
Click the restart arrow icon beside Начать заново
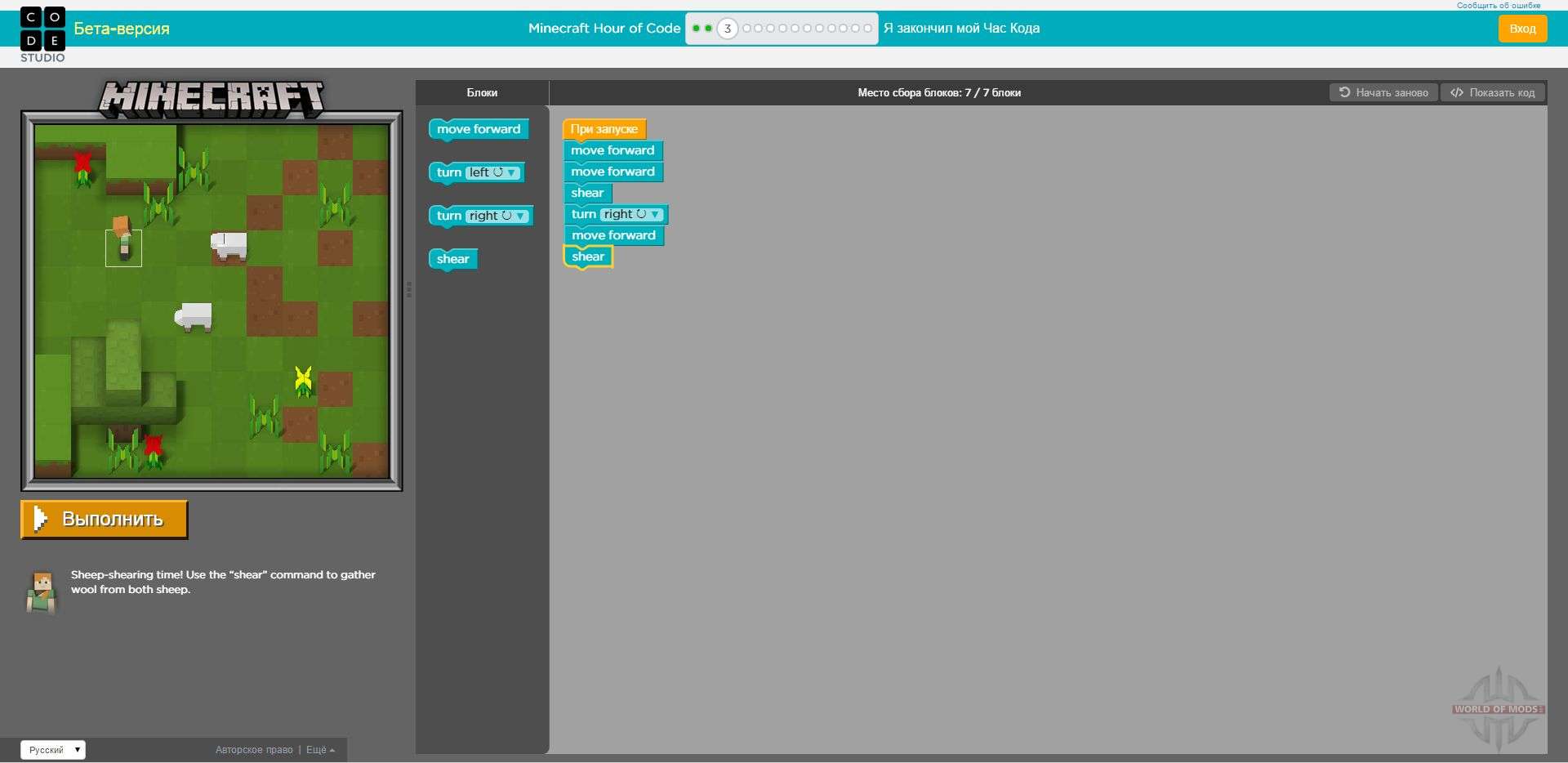pyautogui.click(x=1344, y=92)
